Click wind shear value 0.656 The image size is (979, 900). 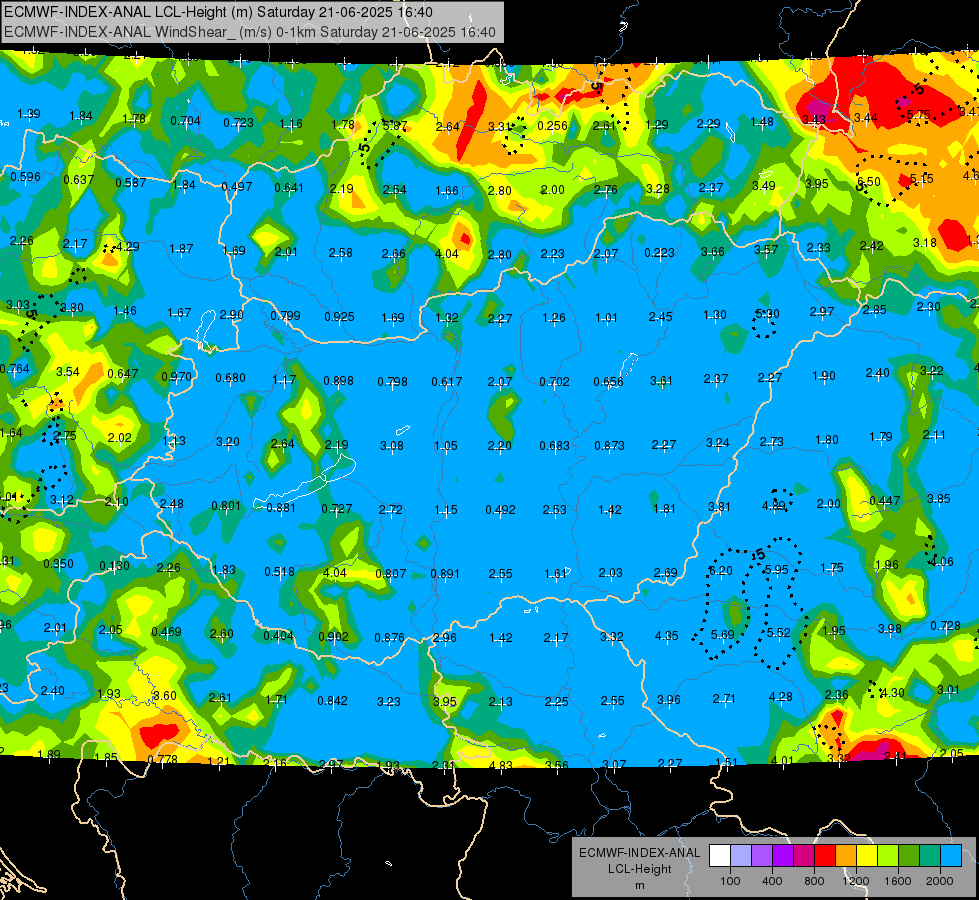point(608,382)
